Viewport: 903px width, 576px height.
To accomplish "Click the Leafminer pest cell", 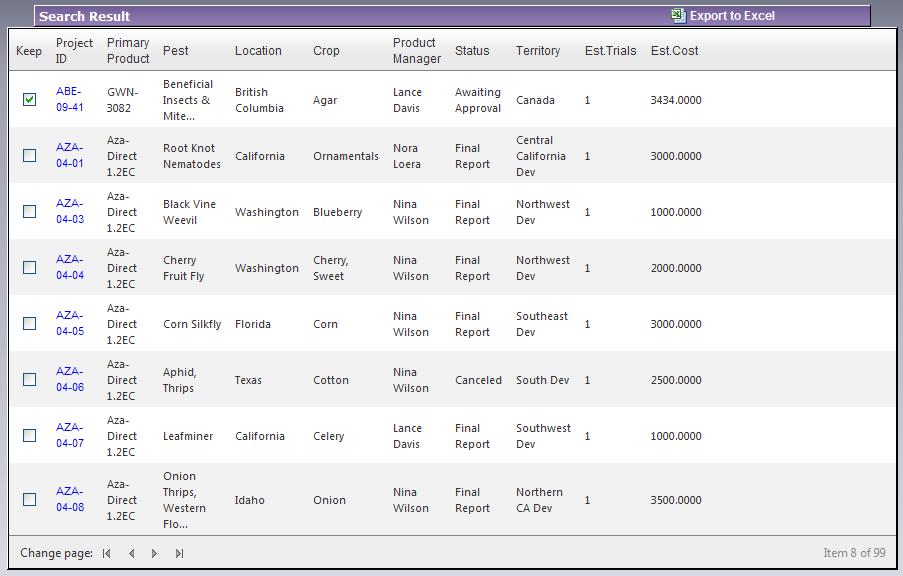I will coord(188,435).
